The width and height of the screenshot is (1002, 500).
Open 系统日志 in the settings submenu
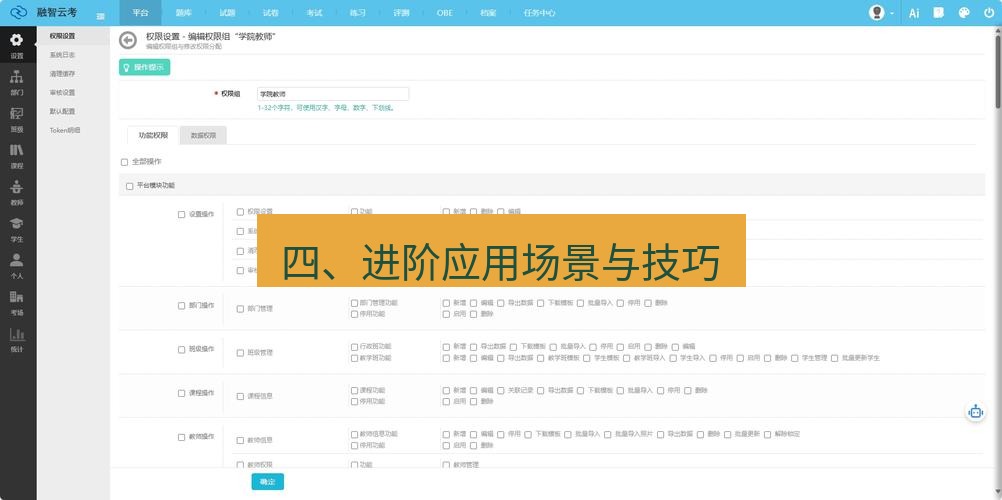(62, 55)
